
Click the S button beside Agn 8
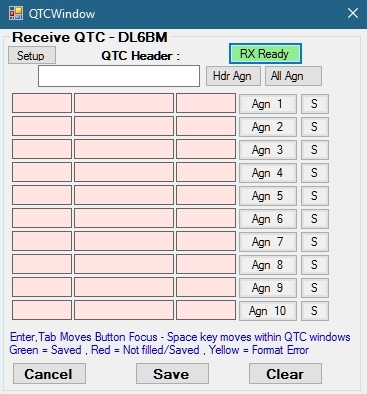pyautogui.click(x=315, y=265)
